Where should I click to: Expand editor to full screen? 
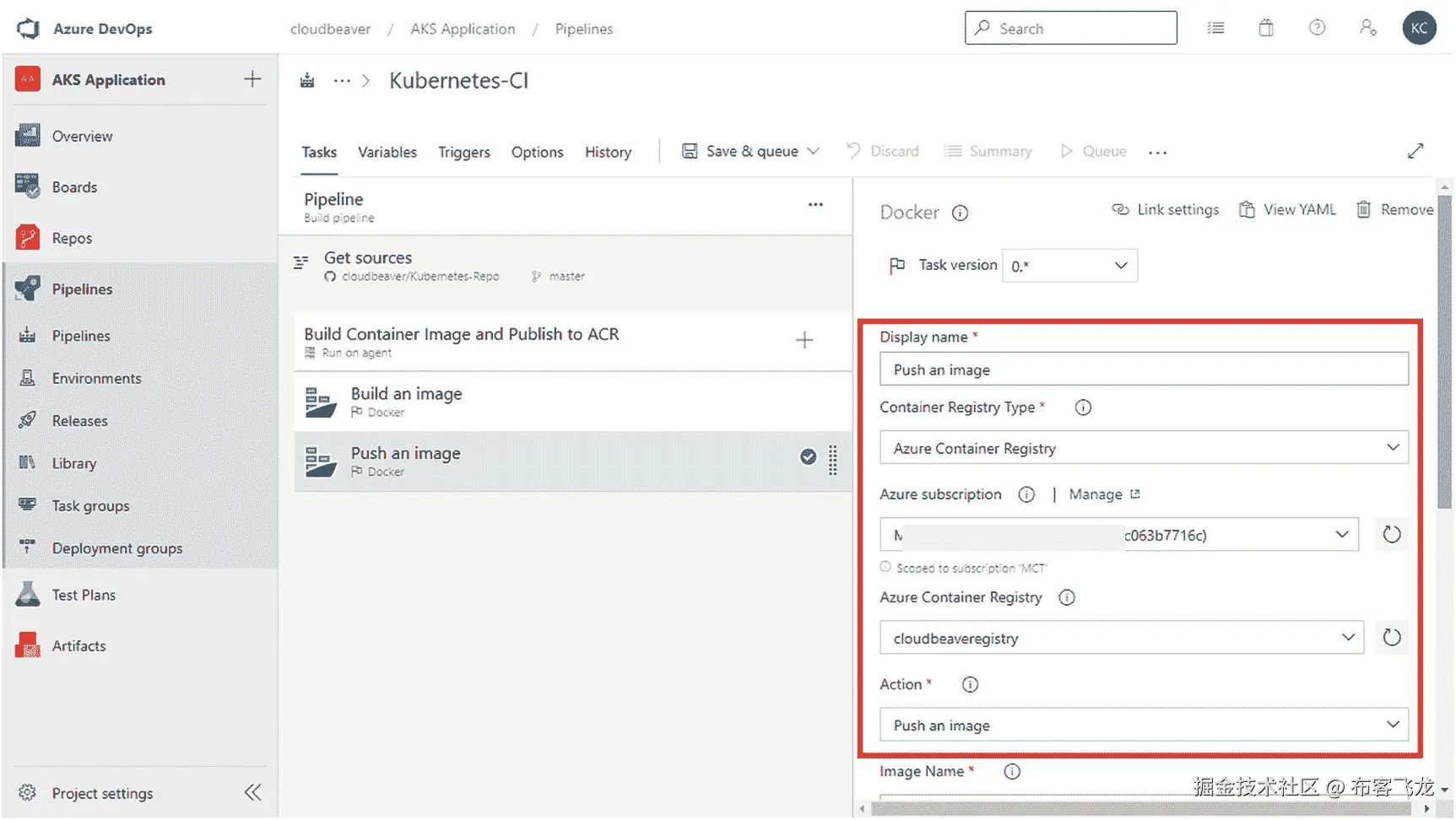pos(1415,152)
